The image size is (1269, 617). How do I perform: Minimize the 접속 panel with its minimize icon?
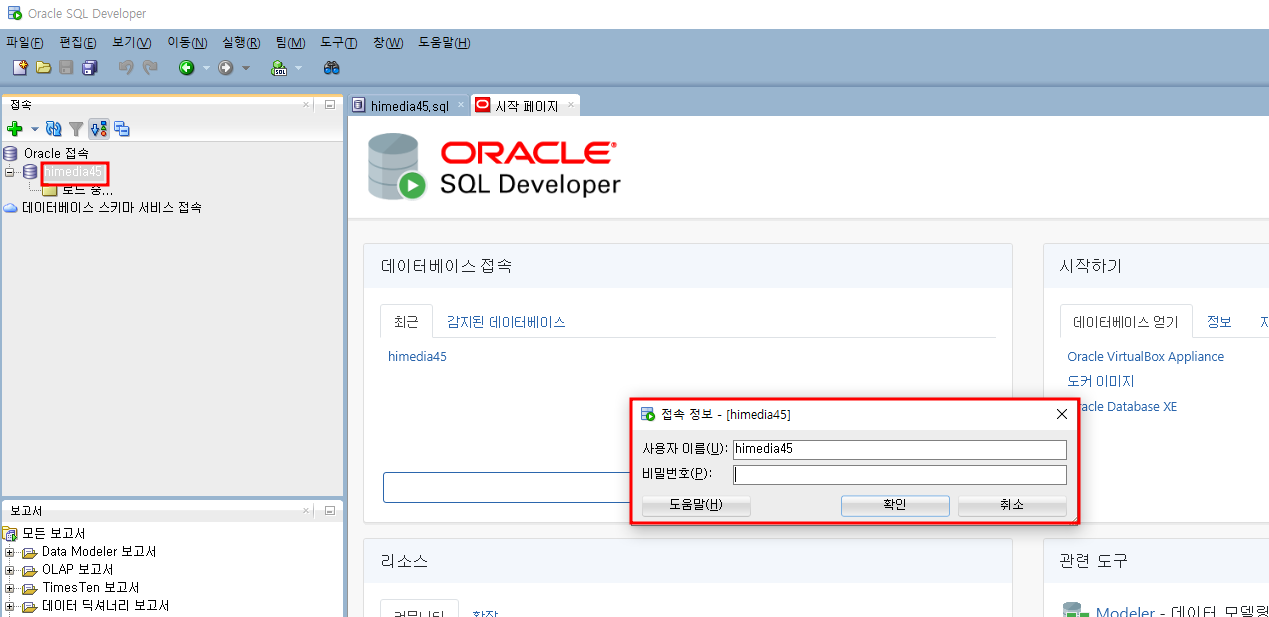coord(329,104)
